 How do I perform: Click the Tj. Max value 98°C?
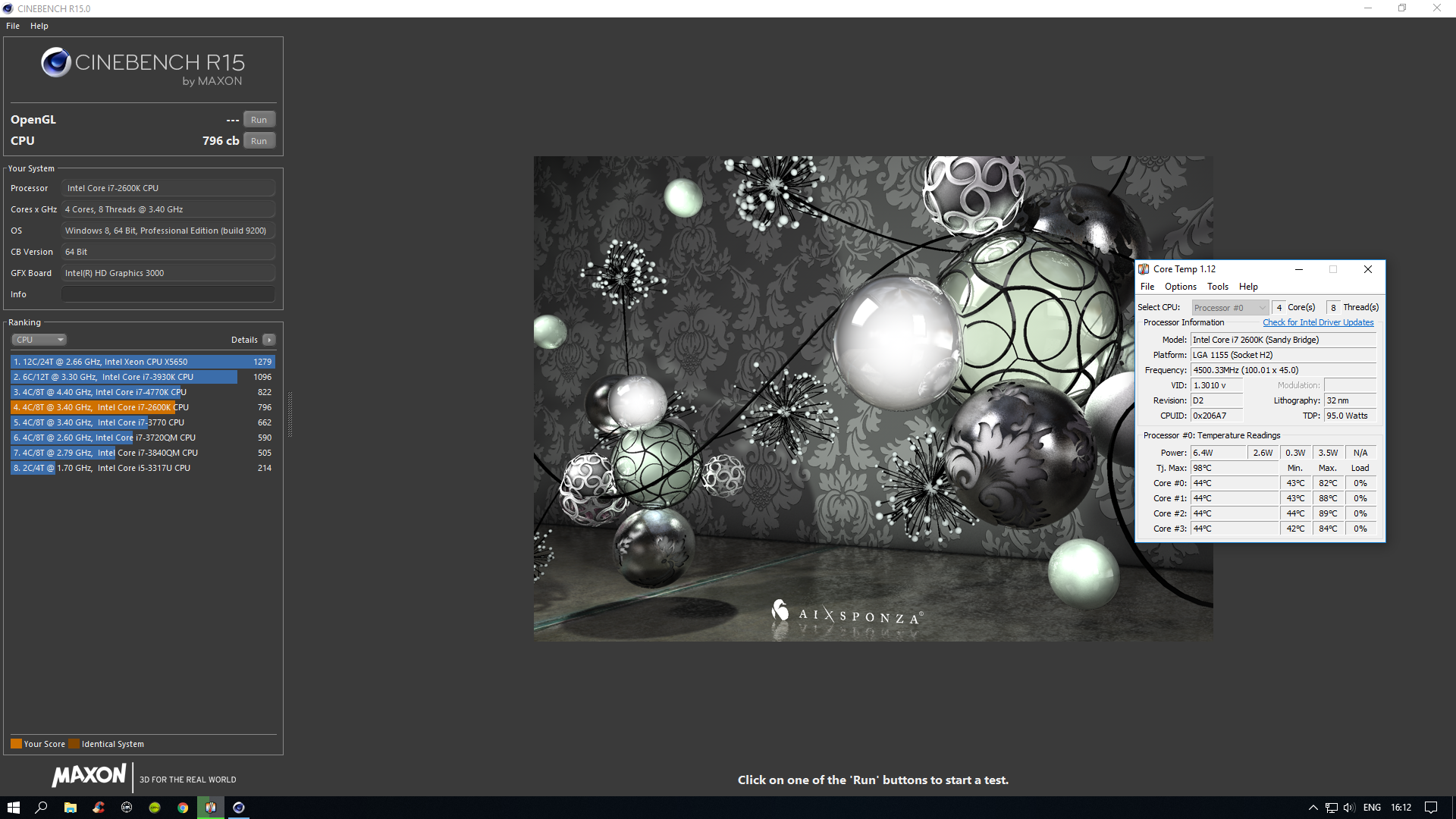[x=1235, y=468]
